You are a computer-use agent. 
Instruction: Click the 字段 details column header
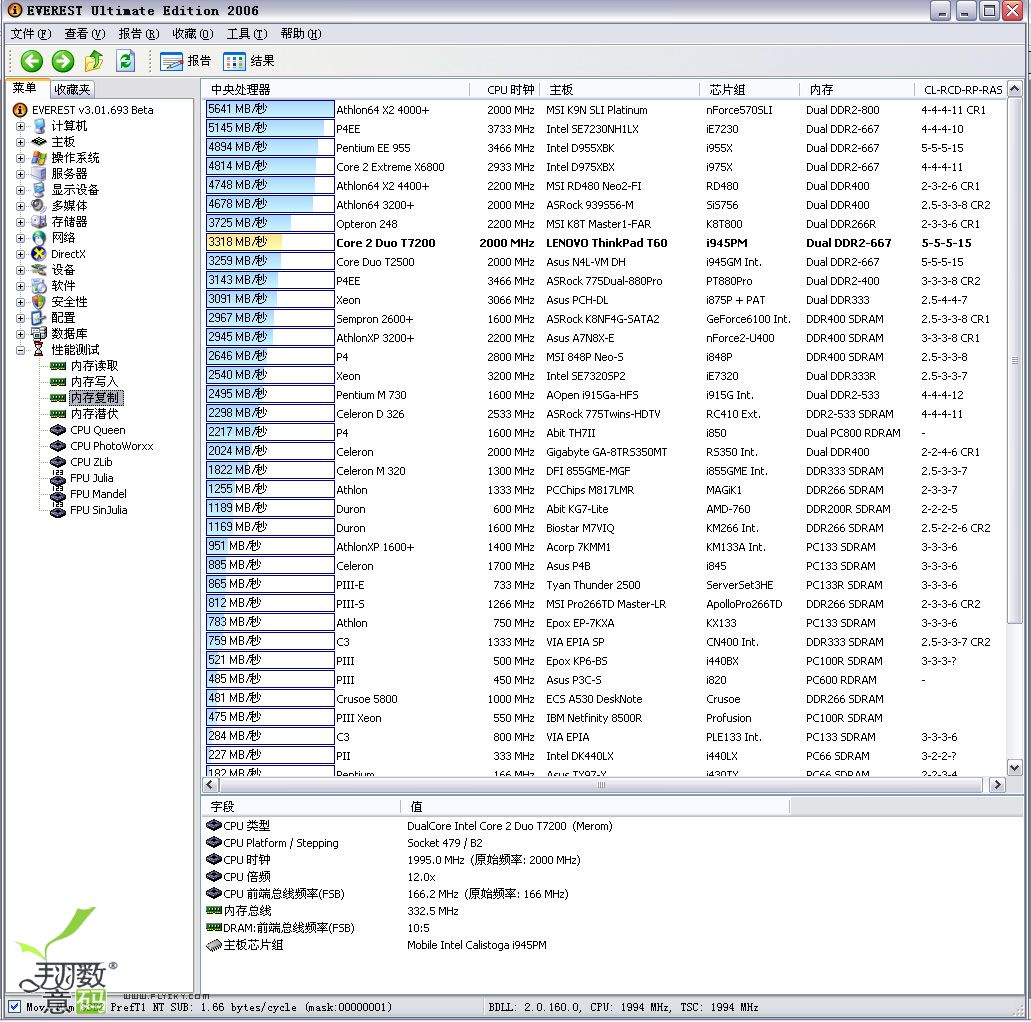[301, 806]
